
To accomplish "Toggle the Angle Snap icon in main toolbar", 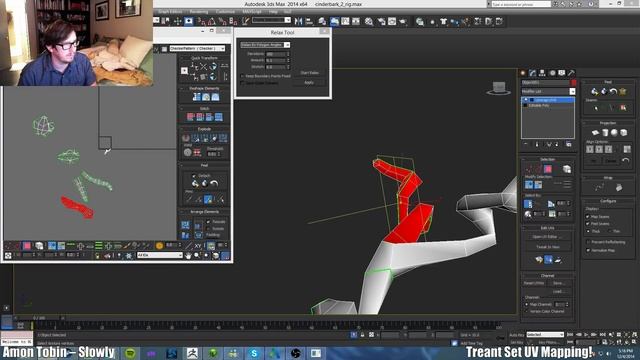I will [212, 21].
